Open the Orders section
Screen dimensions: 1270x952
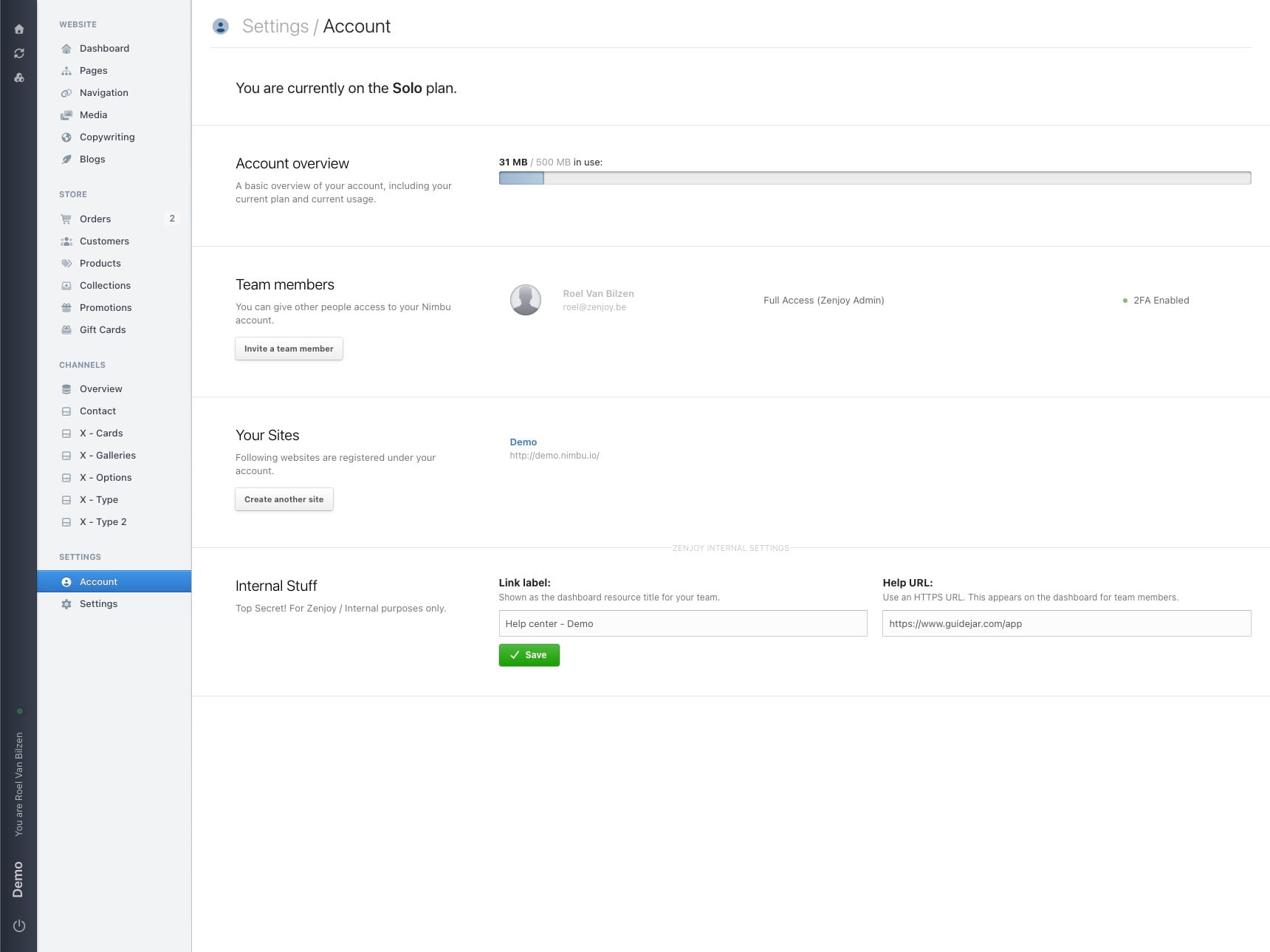[114, 219]
